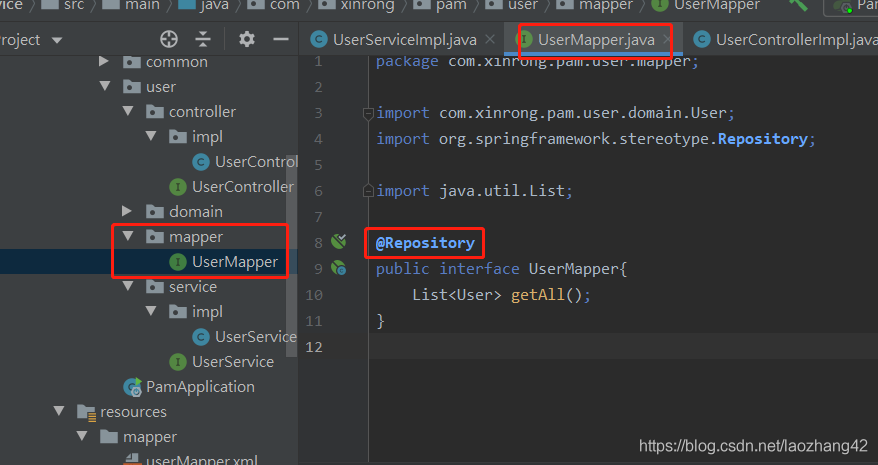Screen dimensions: 878x465
Task: Click breadcrumb 'main' in navigation bar
Action: [143, 6]
